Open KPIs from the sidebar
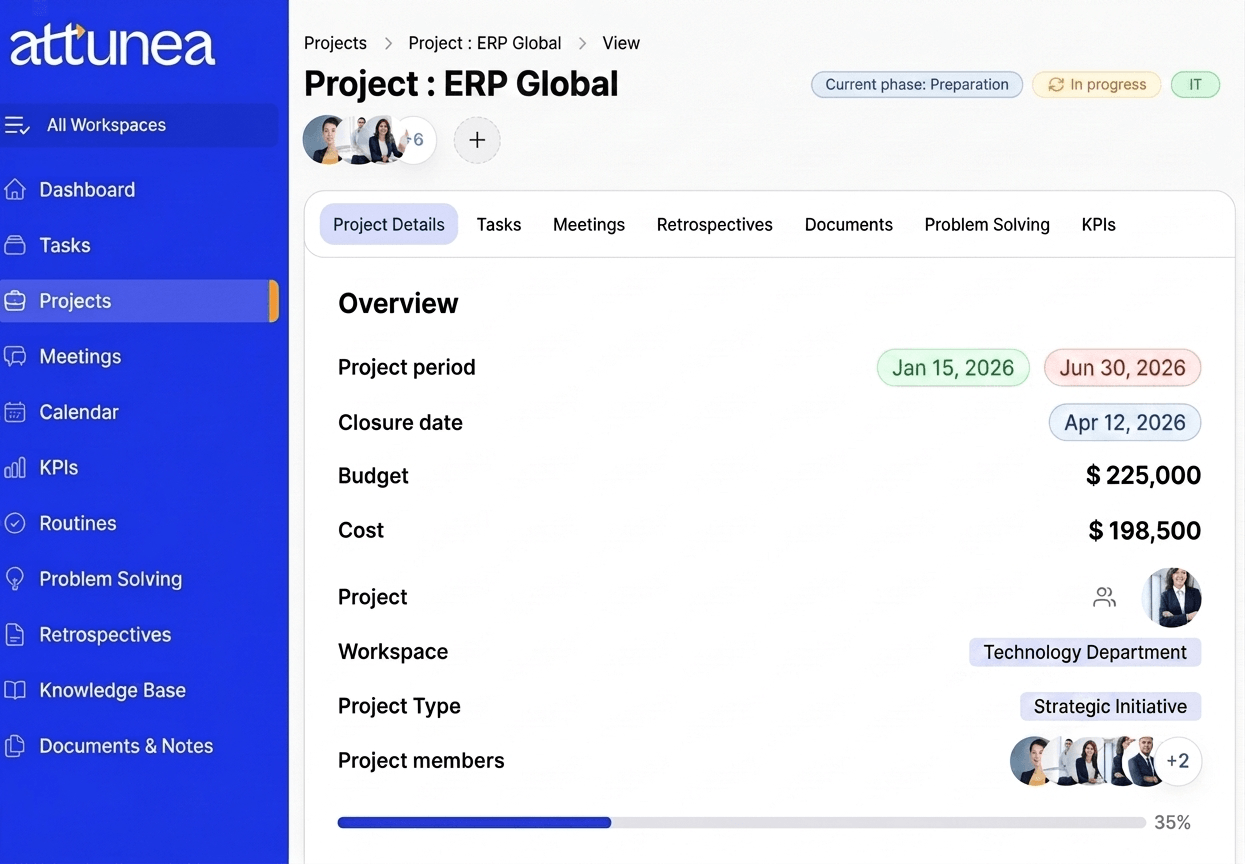 (139, 468)
